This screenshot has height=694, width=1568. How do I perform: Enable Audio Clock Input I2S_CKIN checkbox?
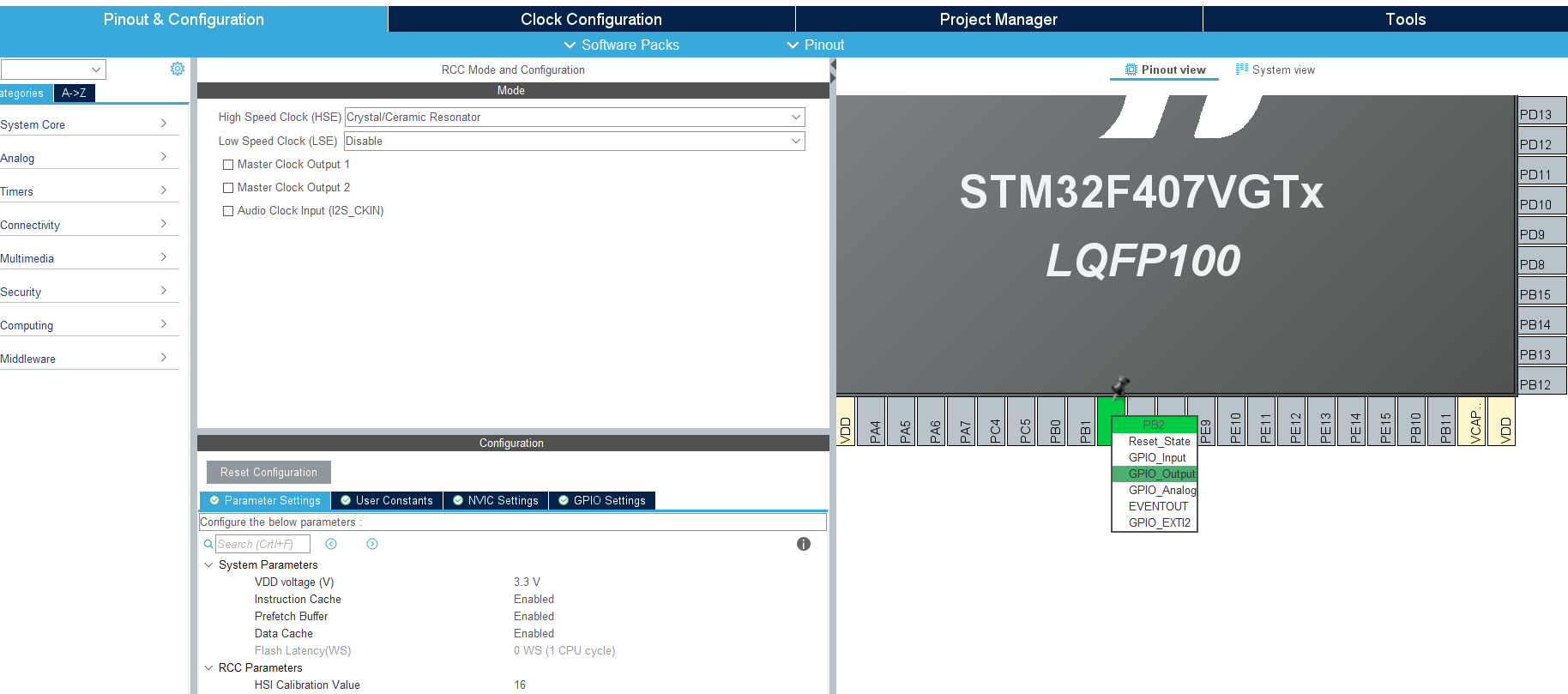[x=228, y=211]
